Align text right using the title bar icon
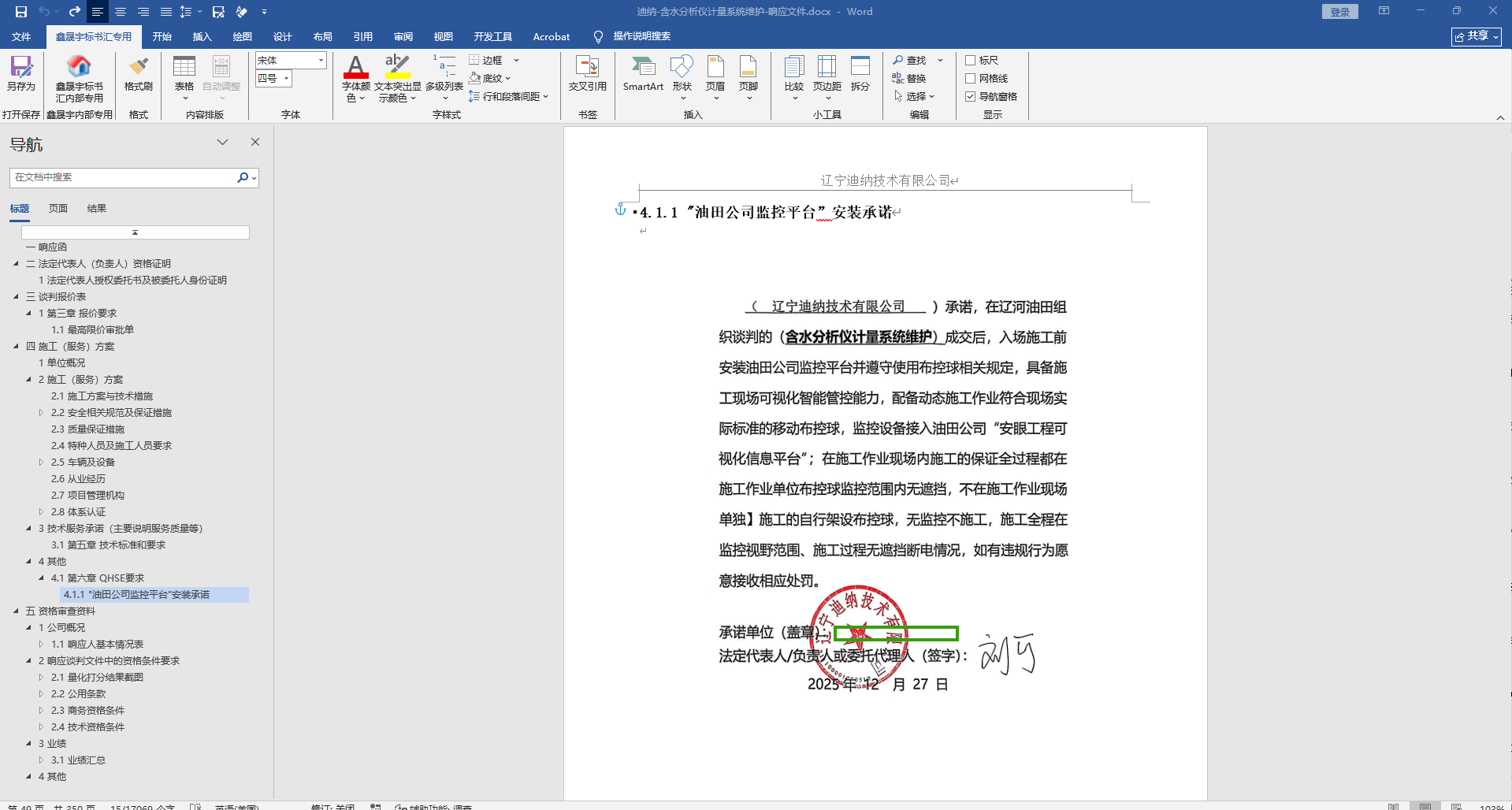Screen dimensions: 1512x810 click(x=143, y=12)
